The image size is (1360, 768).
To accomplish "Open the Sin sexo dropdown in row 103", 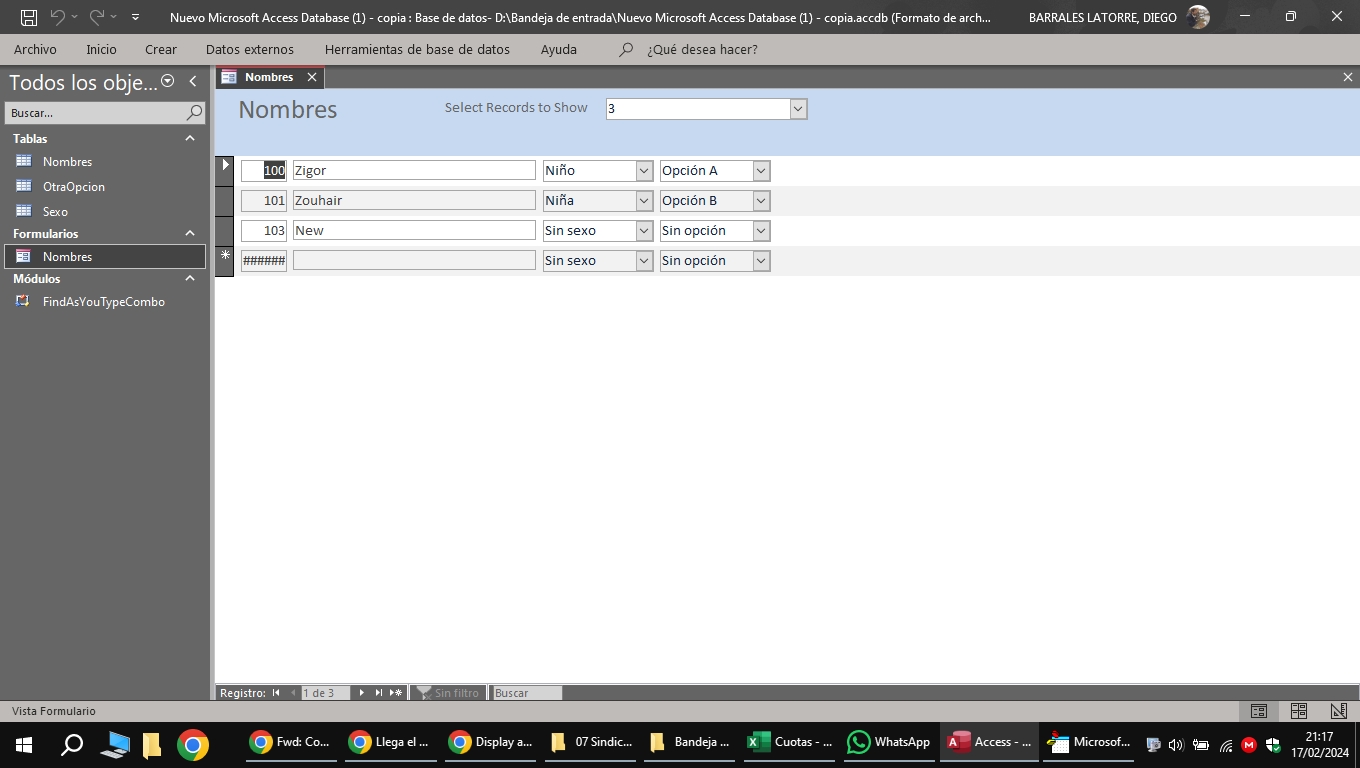I will tap(644, 231).
